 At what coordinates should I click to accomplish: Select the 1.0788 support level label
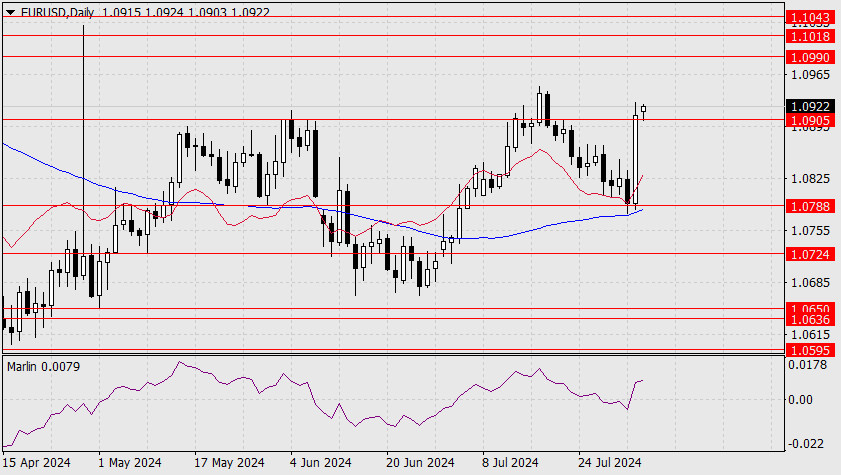pyautogui.click(x=810, y=206)
